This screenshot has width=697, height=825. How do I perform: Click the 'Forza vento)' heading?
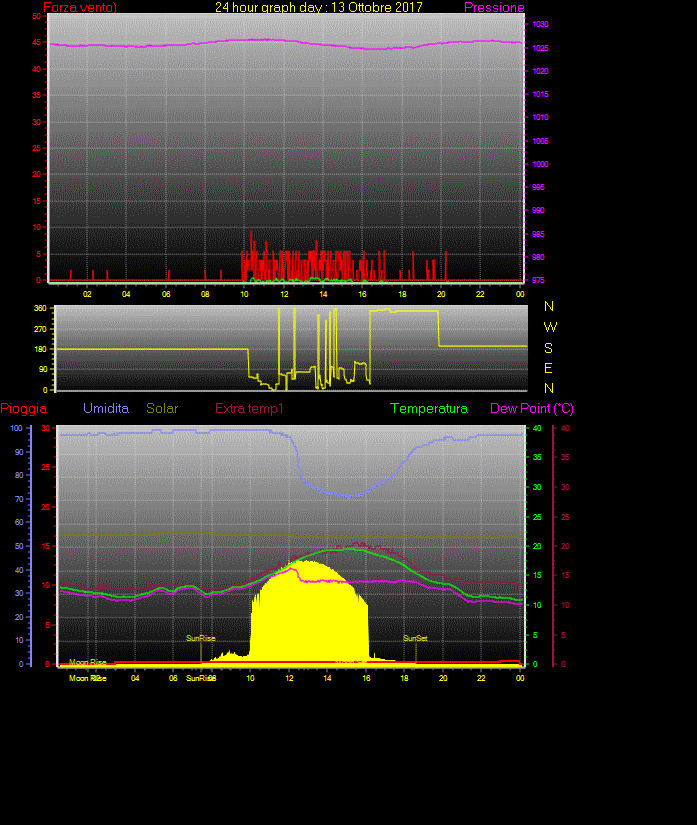point(80,7)
